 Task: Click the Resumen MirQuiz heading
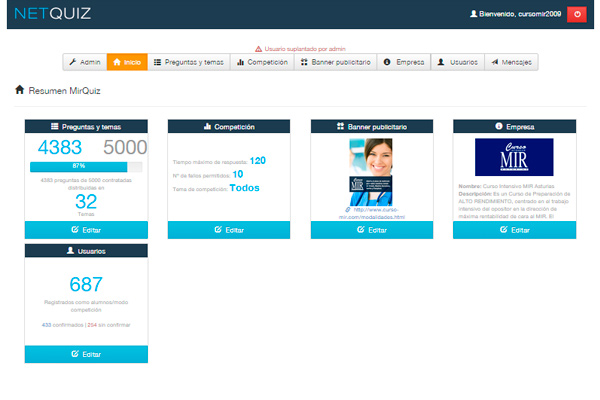[64, 91]
